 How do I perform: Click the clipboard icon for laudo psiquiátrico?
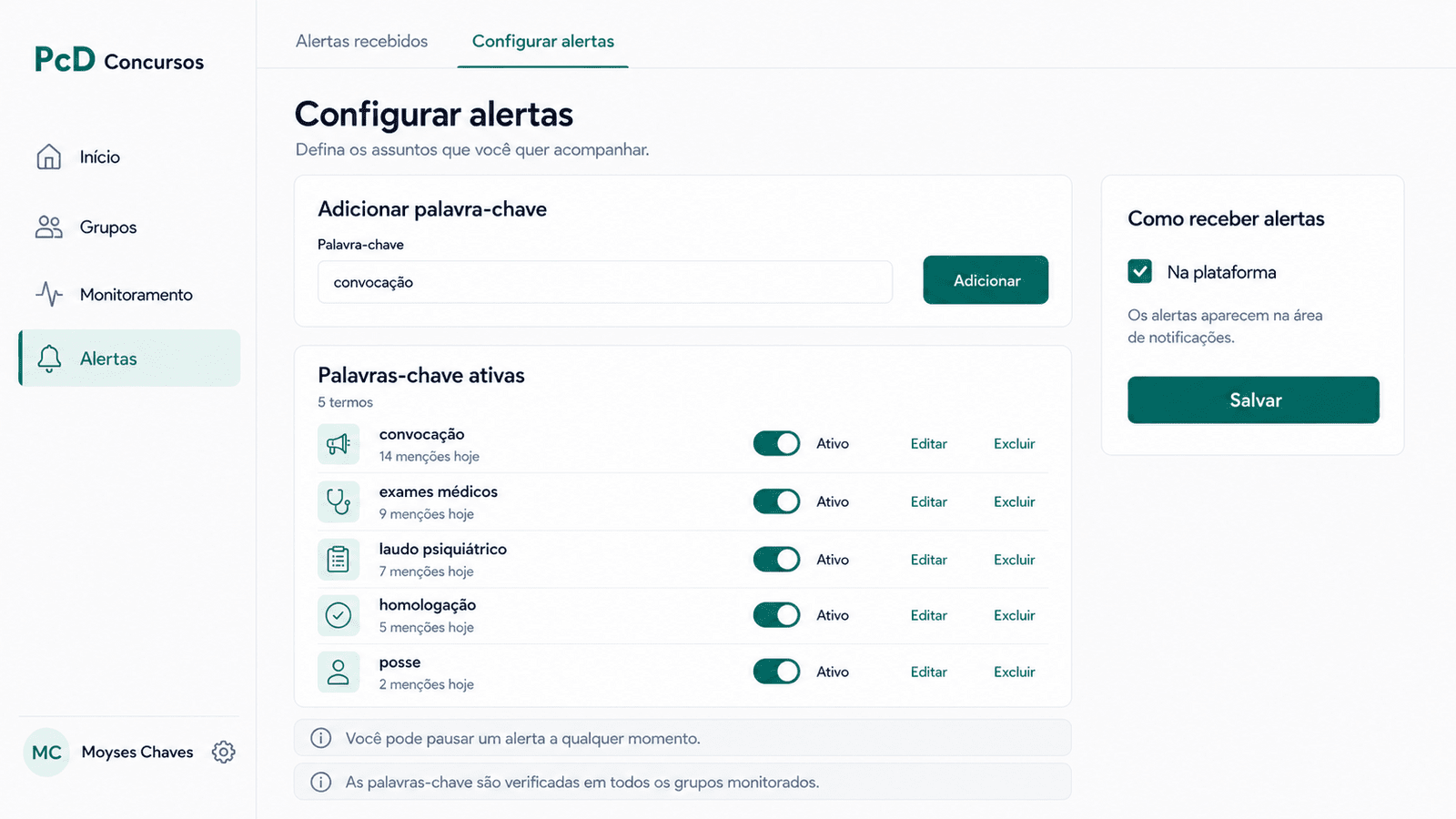pos(339,559)
